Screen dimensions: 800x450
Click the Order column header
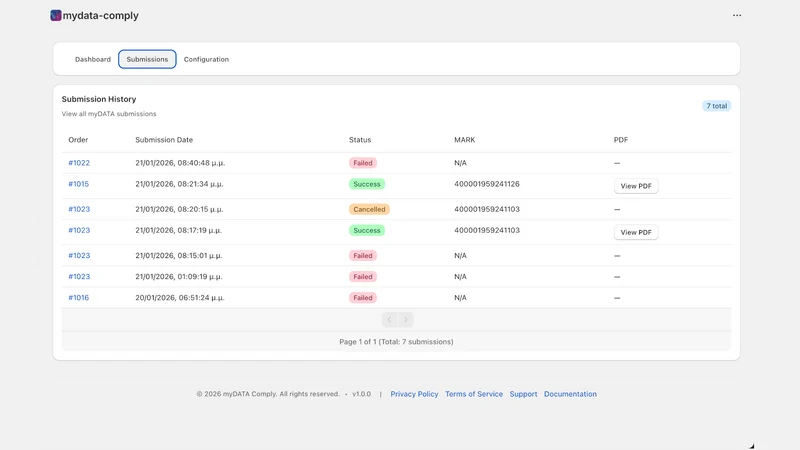point(78,140)
